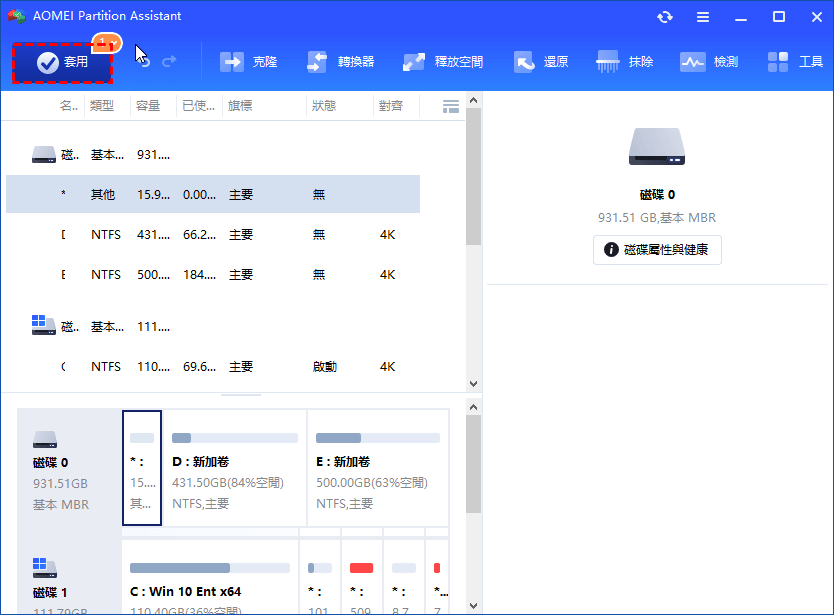Open the 工具 (Tools) menu

[796, 62]
